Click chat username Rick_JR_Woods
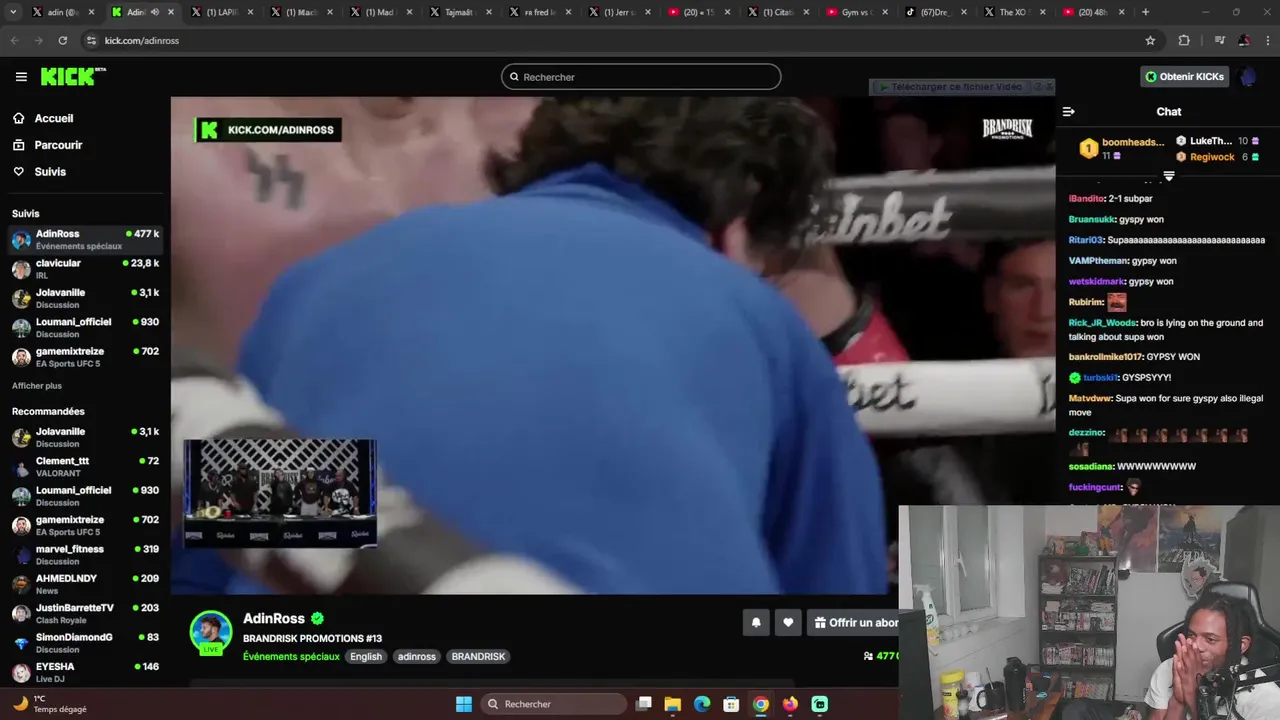 click(1102, 323)
